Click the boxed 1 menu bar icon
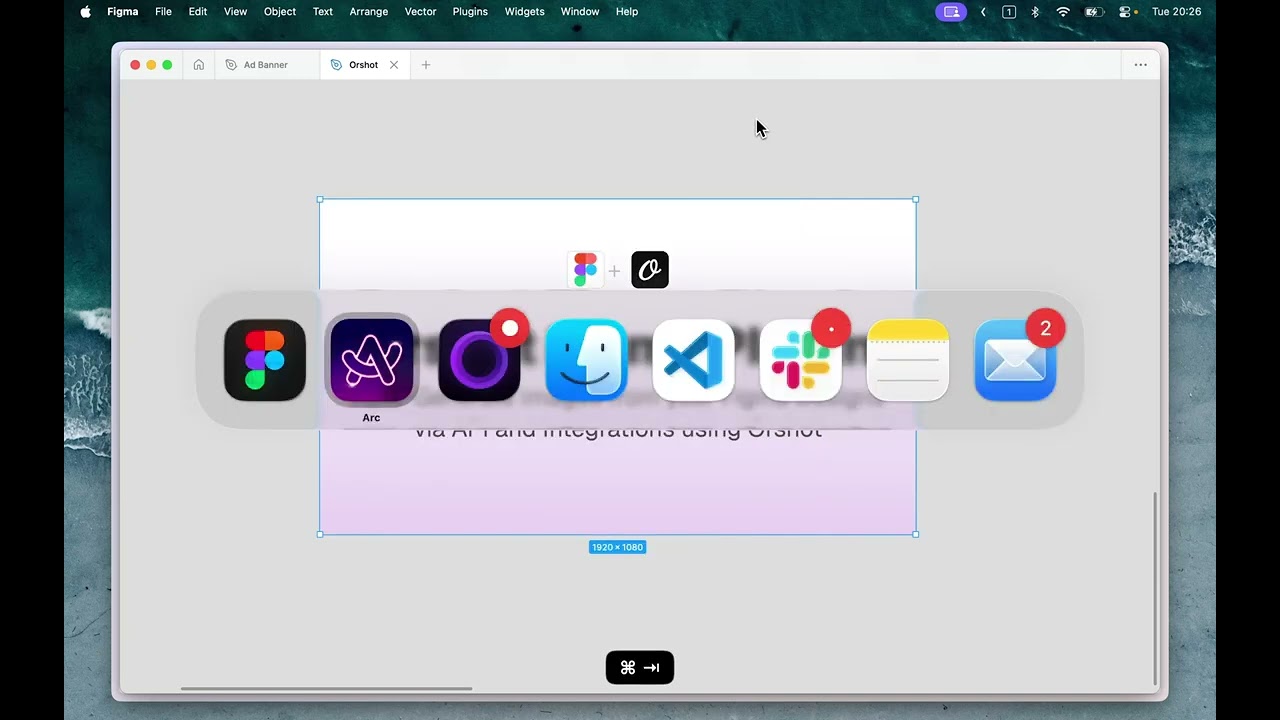This screenshot has width=1280, height=720. (x=1009, y=12)
